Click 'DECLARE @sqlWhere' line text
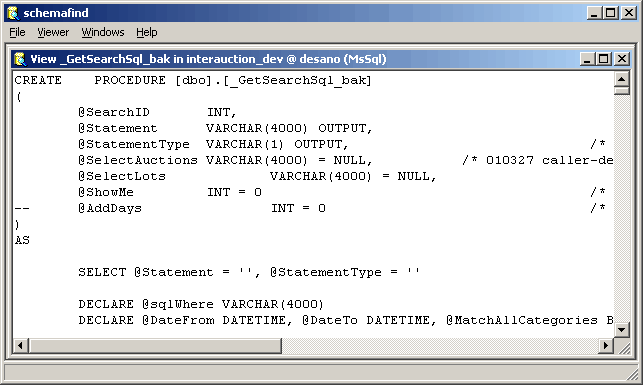 tap(201, 304)
